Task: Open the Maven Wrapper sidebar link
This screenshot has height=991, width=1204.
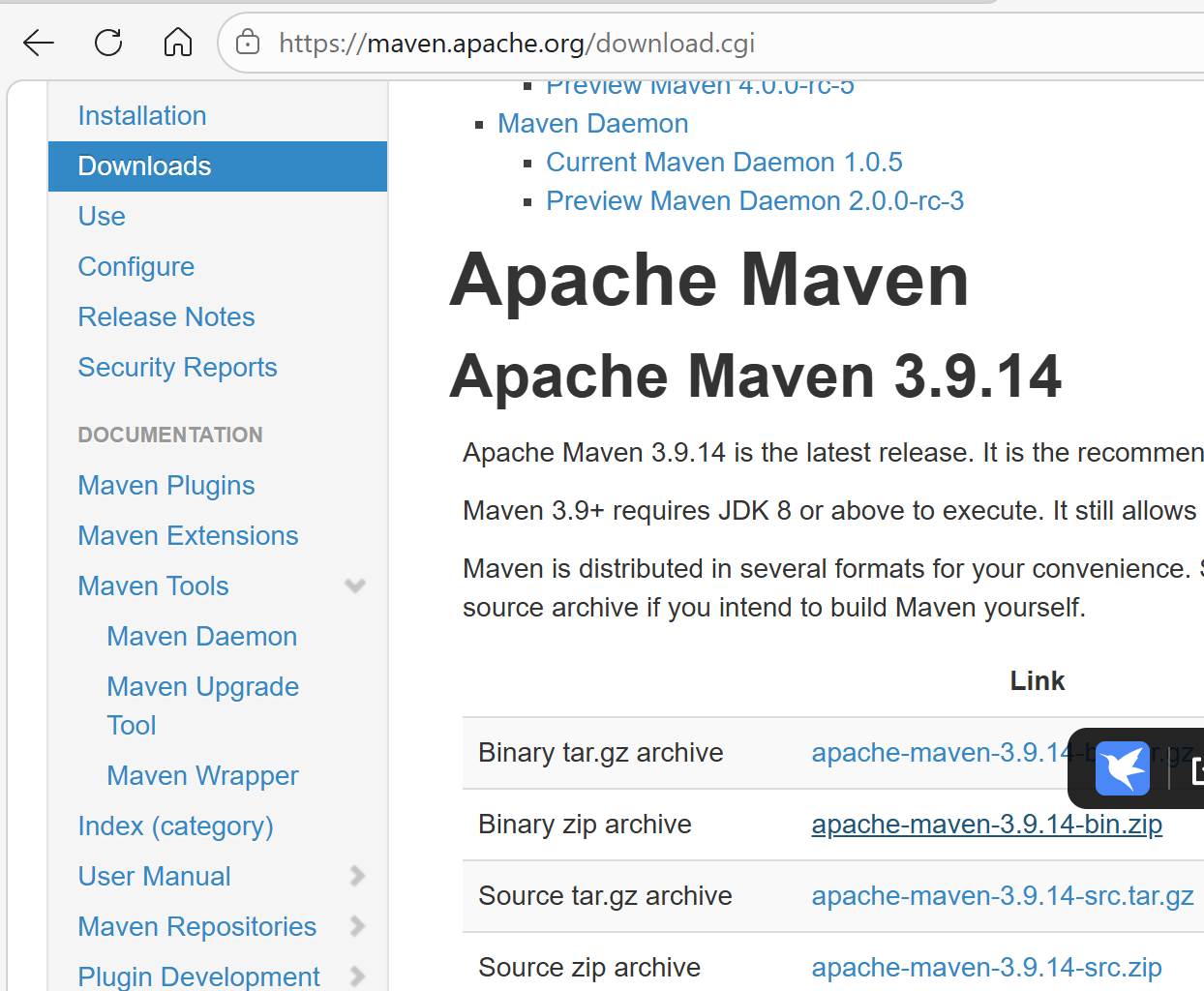Action: (x=203, y=776)
